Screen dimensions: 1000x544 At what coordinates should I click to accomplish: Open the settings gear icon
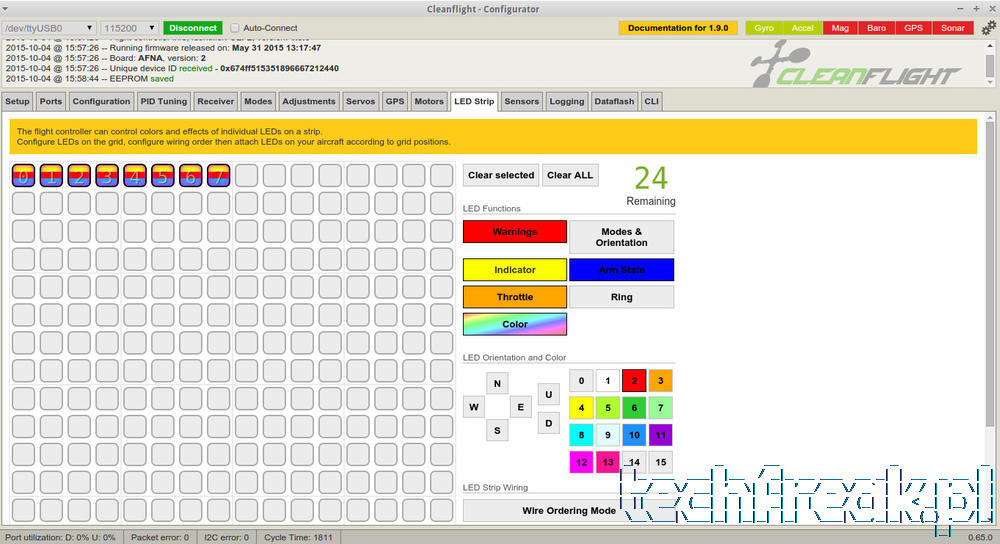[989, 27]
